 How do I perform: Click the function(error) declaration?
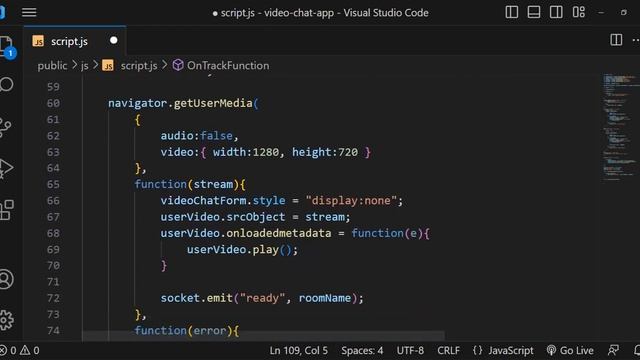(x=187, y=331)
